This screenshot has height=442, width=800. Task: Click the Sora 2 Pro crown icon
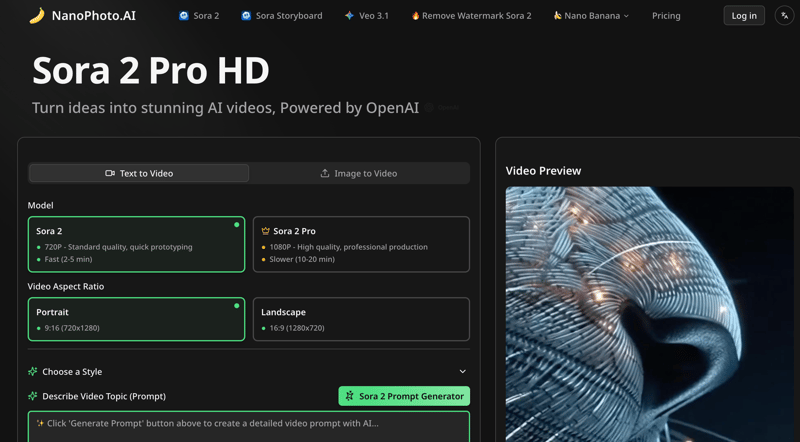pyautogui.click(x=265, y=231)
